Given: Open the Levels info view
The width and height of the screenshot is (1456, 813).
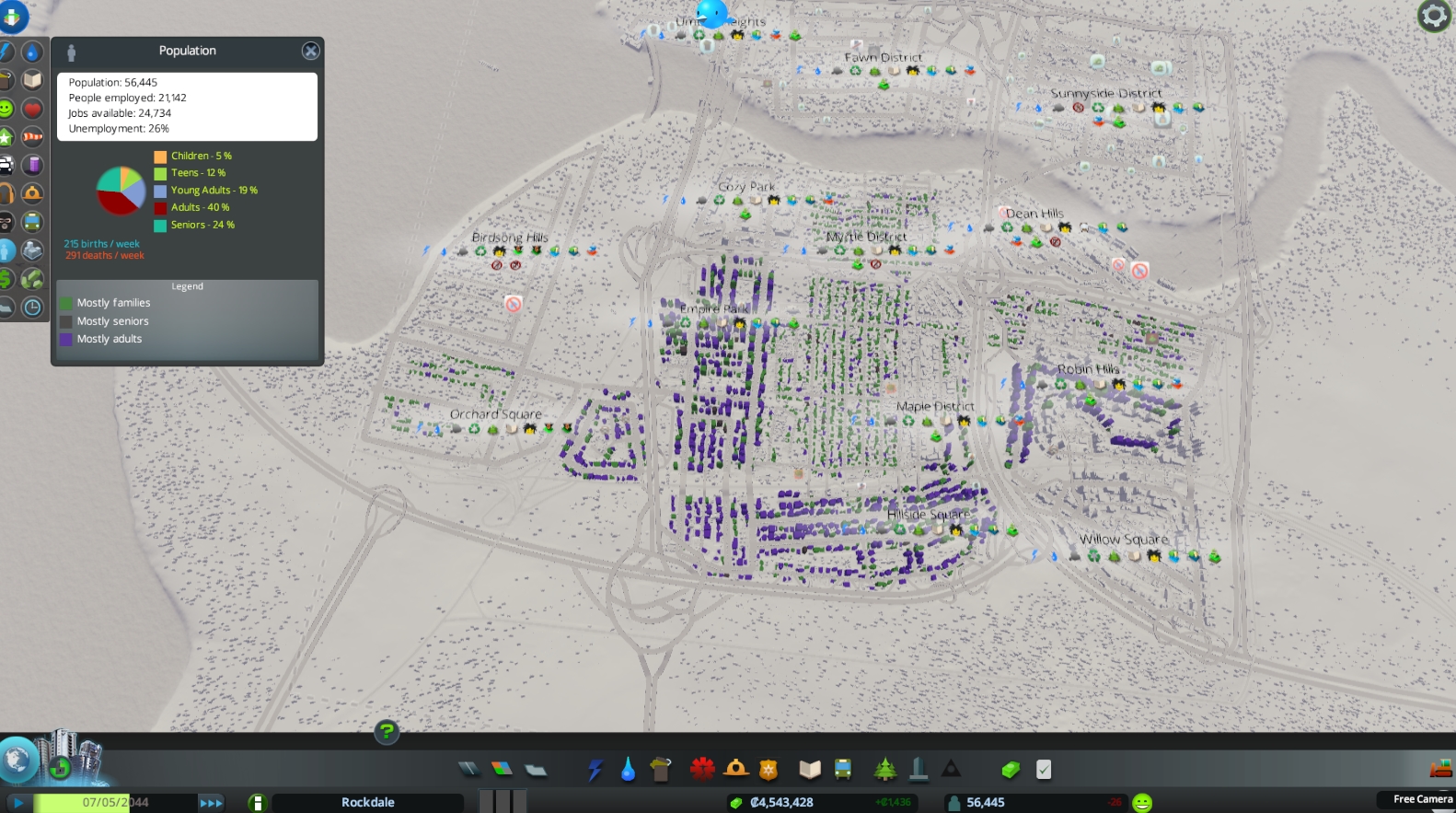Looking at the screenshot, I should (x=6, y=137).
